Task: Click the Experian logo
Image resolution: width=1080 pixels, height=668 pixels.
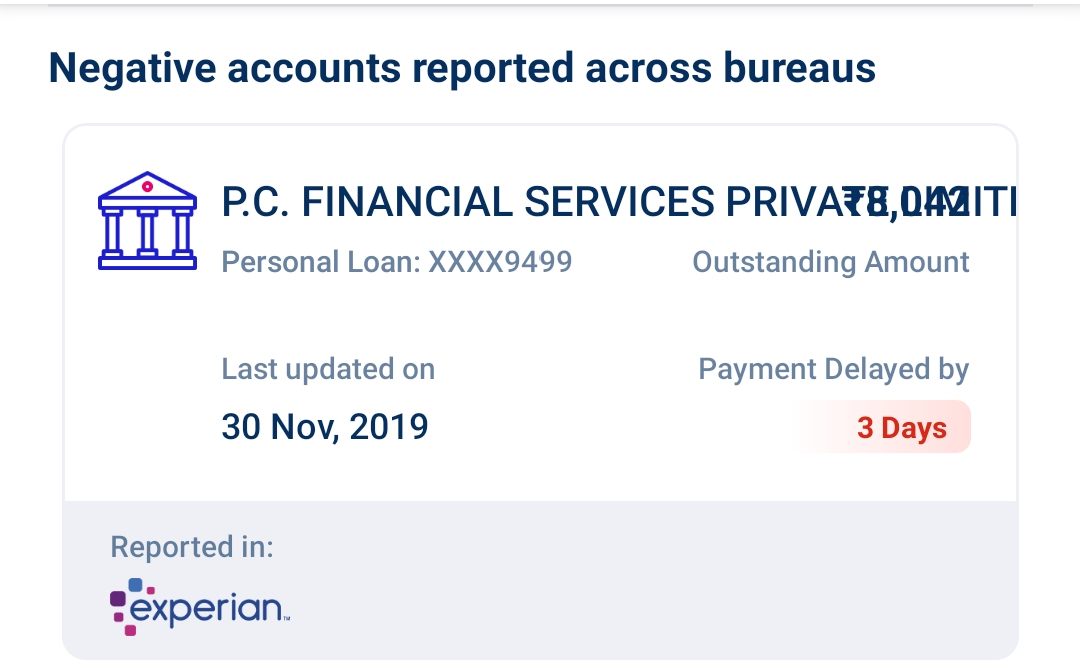Action: tap(199, 606)
